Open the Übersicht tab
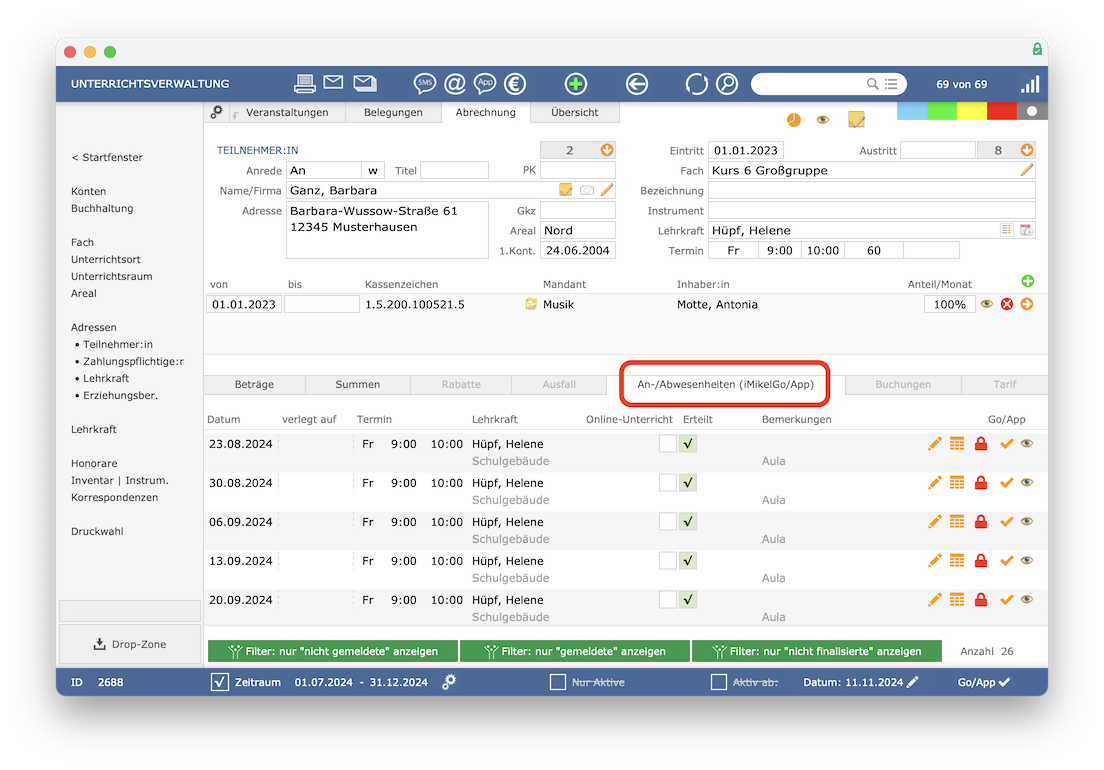This screenshot has width=1104, height=770. point(575,112)
